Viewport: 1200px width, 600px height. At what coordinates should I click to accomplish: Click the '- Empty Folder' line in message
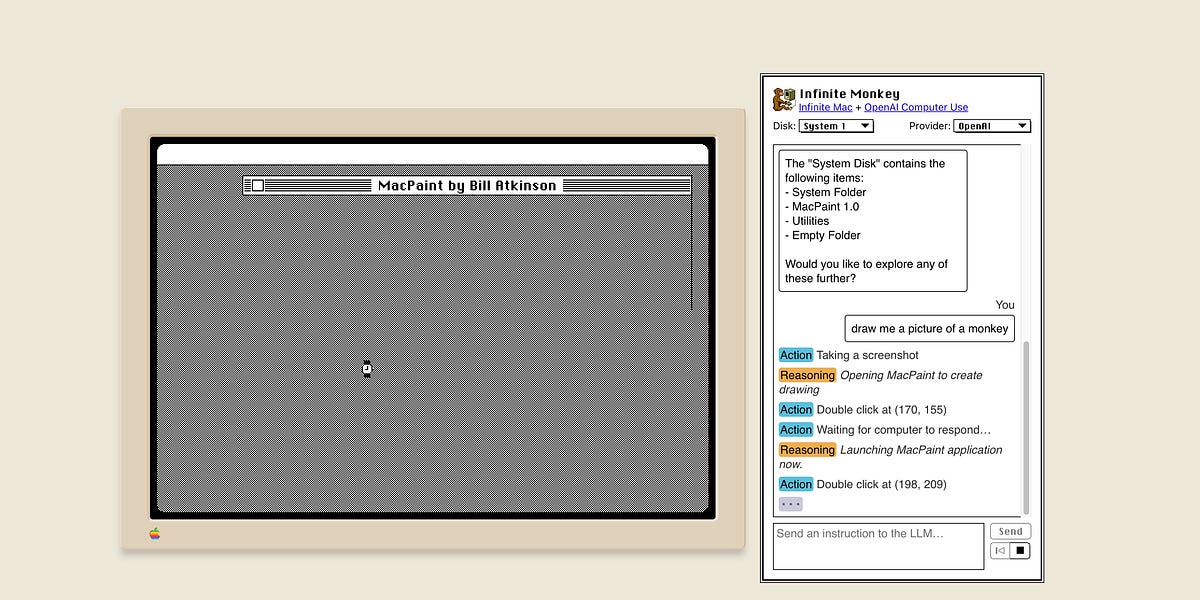823,236
